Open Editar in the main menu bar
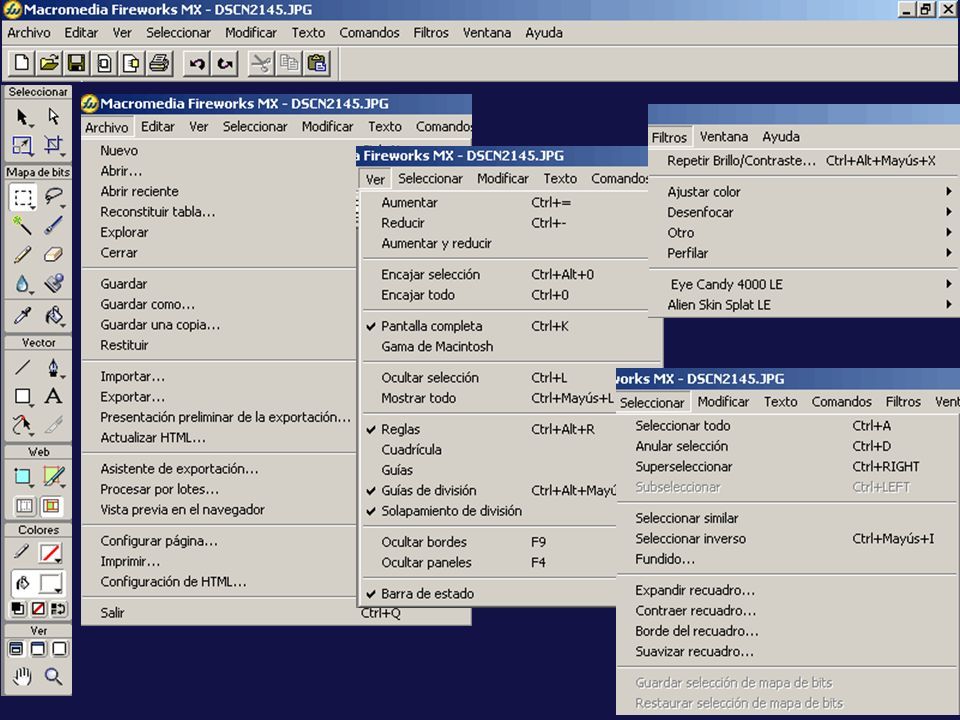This screenshot has width=960, height=720. click(81, 32)
